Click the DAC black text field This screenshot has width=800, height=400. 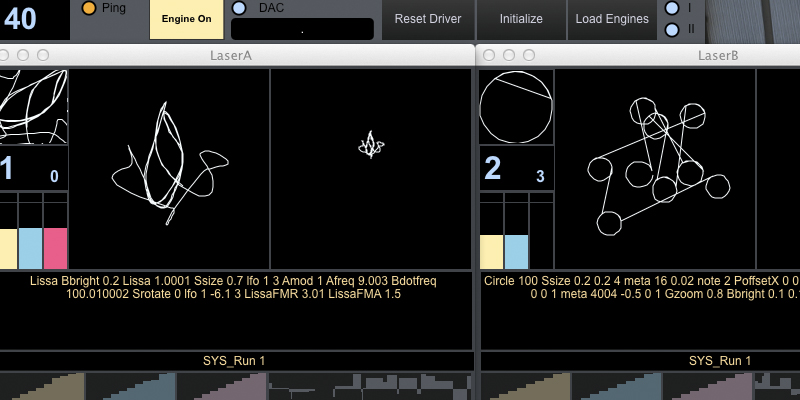pyautogui.click(x=302, y=29)
